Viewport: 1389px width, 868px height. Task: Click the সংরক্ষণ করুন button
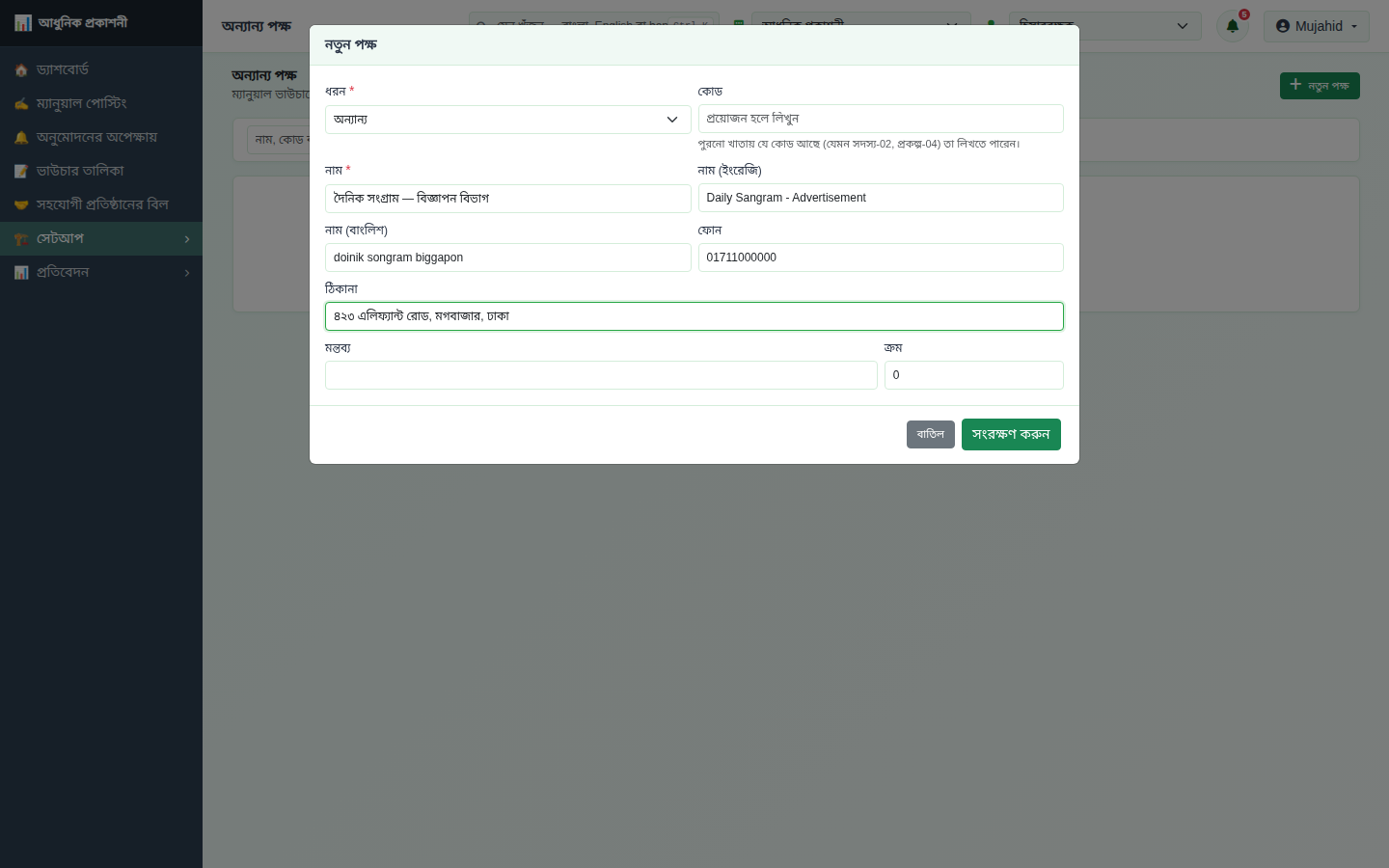pyautogui.click(x=1011, y=434)
